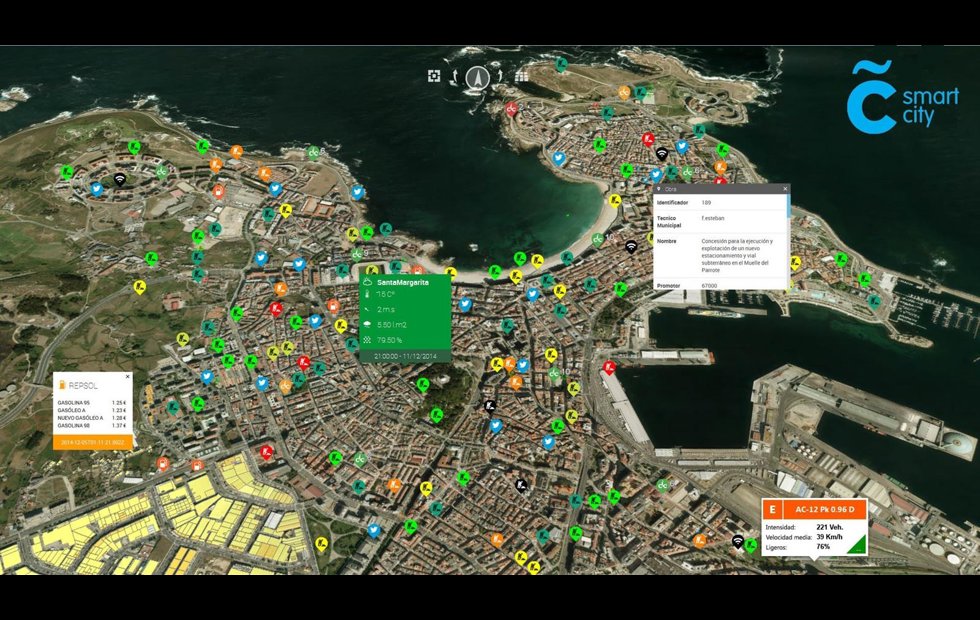Select the Twitter marker left of the WiFi marker
Image resolution: width=980 pixels, height=620 pixels.
pyautogui.click(x=97, y=188)
